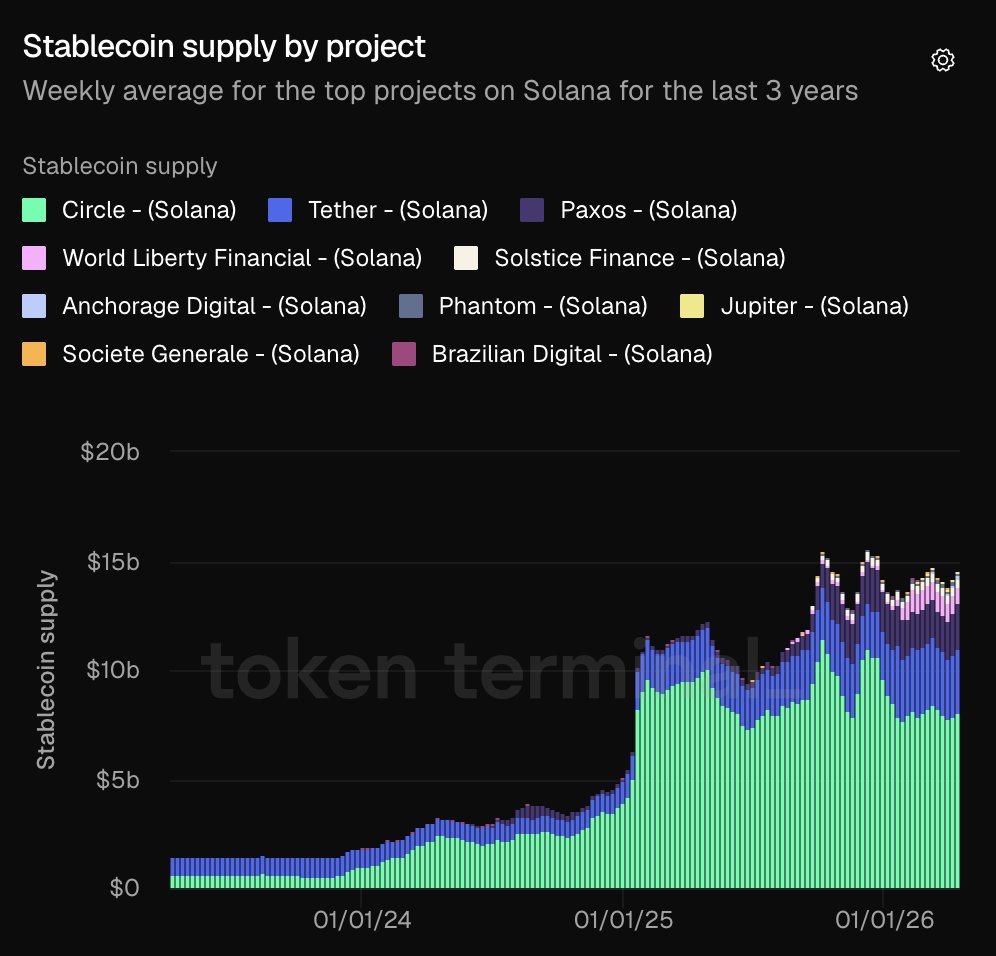Click the World Liberty Financial pink swatch
This screenshot has height=956, width=996.
click(35, 258)
